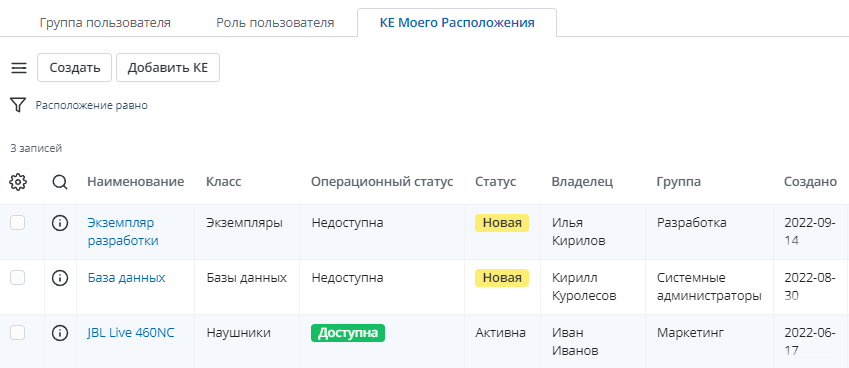Tick checkbox for База данных row
The image size is (849, 368).
[x=18, y=278]
